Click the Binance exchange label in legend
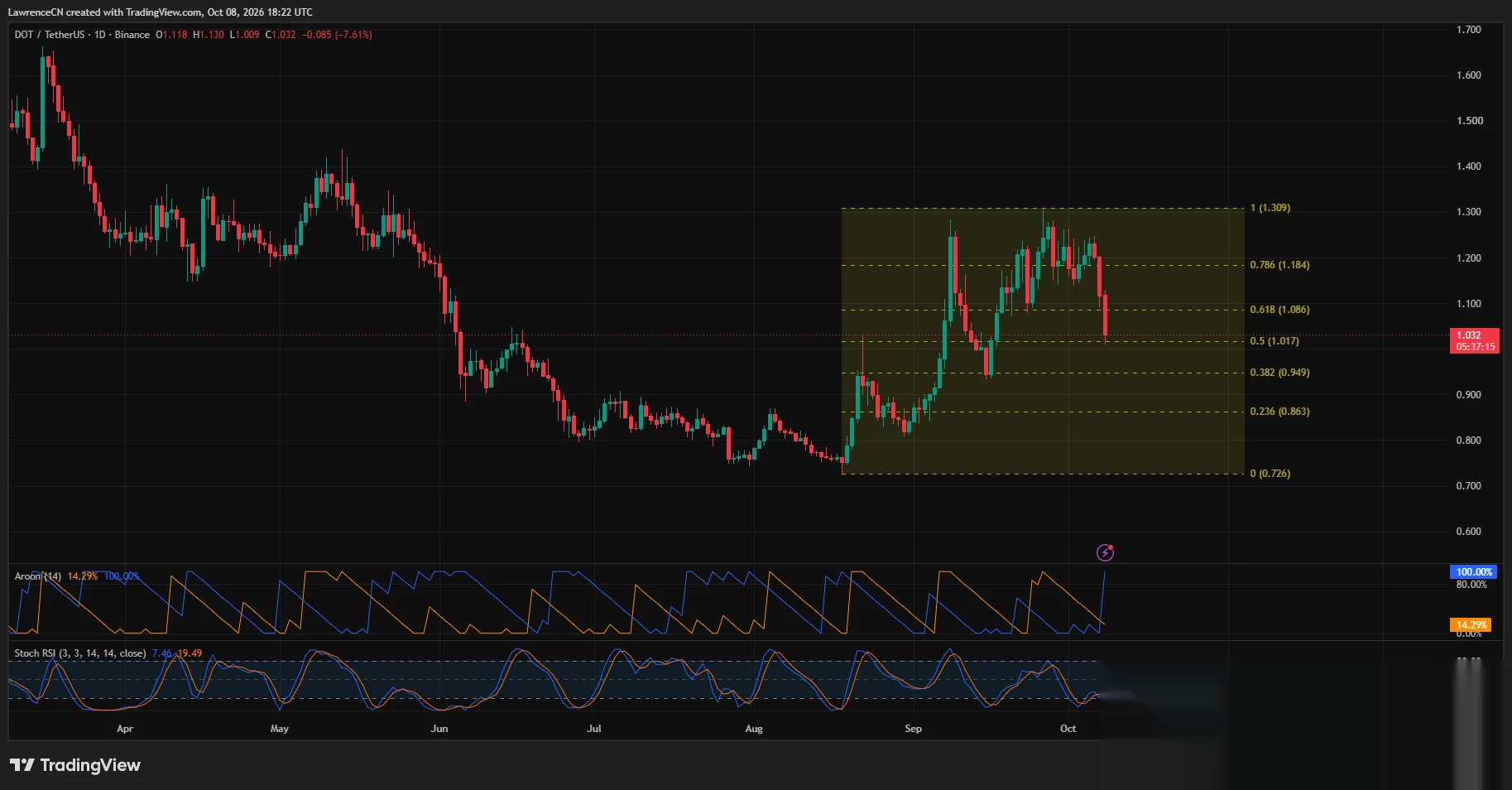This screenshot has height=790, width=1512. pos(132,35)
